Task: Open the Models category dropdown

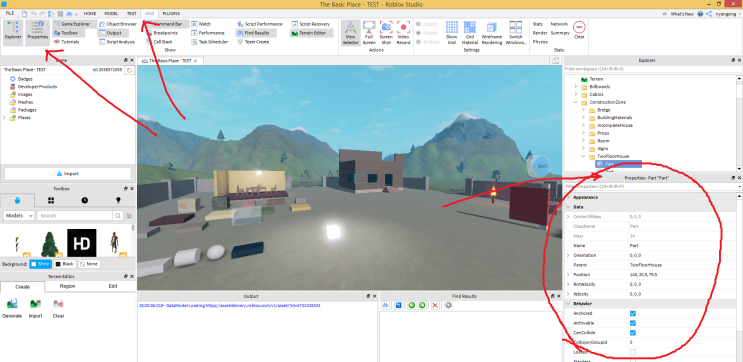Action: pos(18,216)
